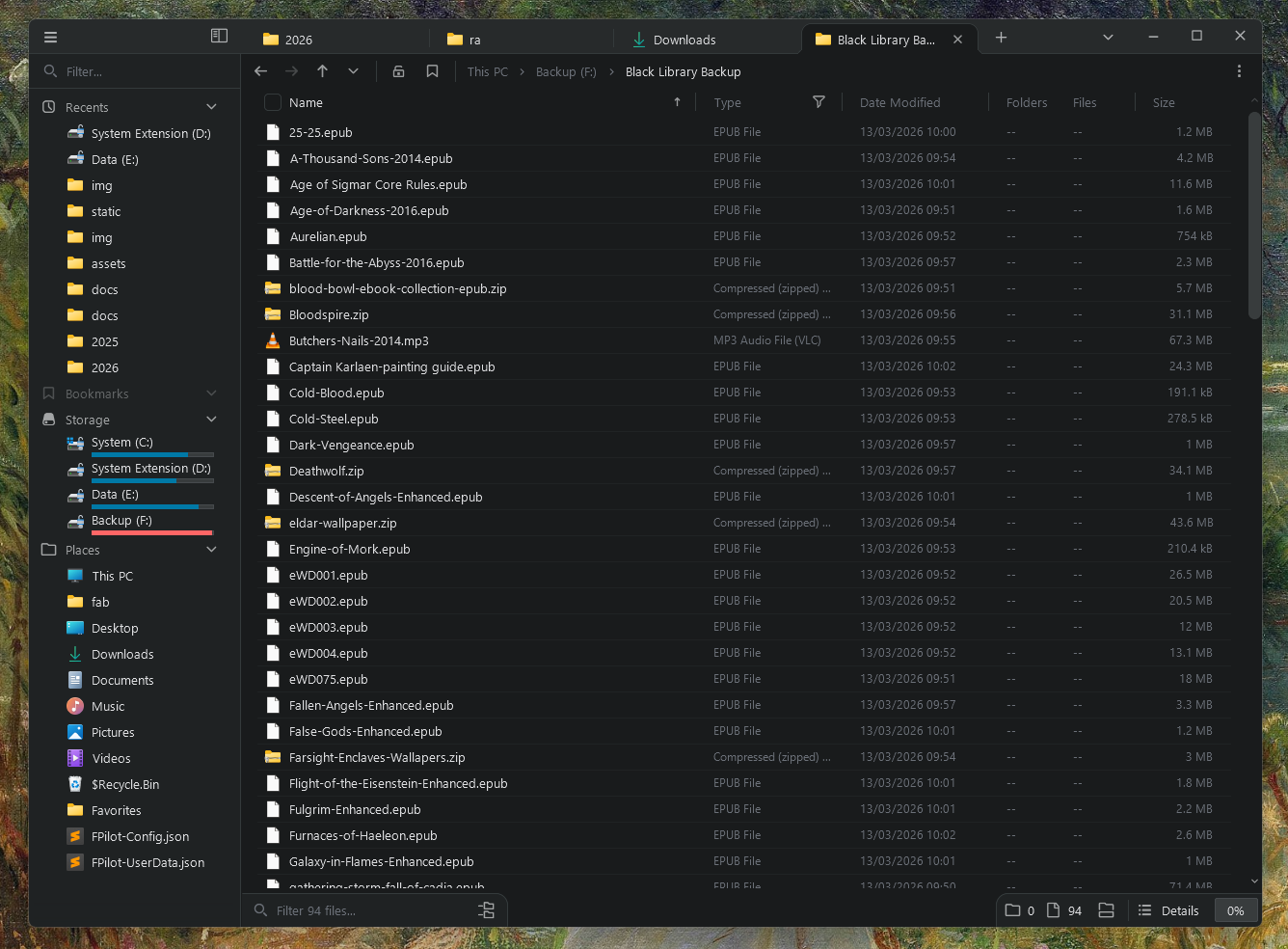Image resolution: width=1288 pixels, height=949 pixels.
Task: Bookmark the current folder
Action: click(x=433, y=71)
